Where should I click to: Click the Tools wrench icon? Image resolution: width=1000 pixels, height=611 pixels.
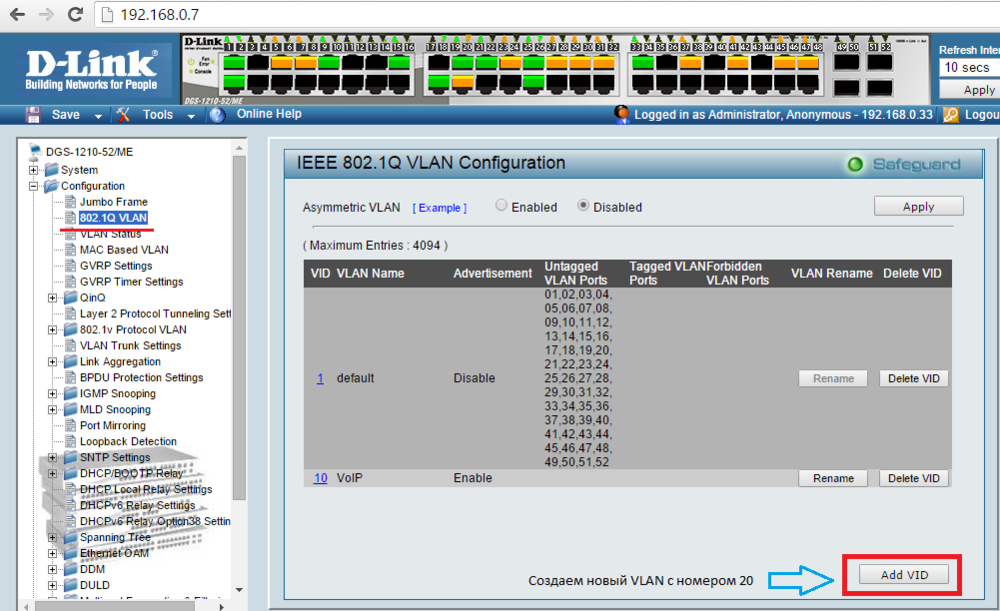coord(124,115)
